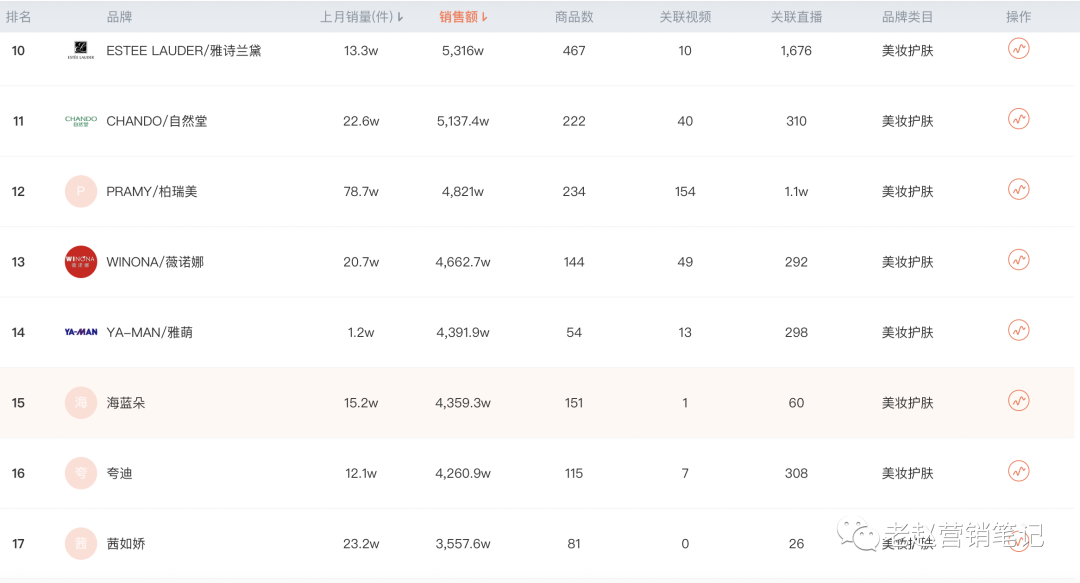Click the 海蓝朵 avatar placeholder
Screen dimensions: 1080x583
(81, 402)
